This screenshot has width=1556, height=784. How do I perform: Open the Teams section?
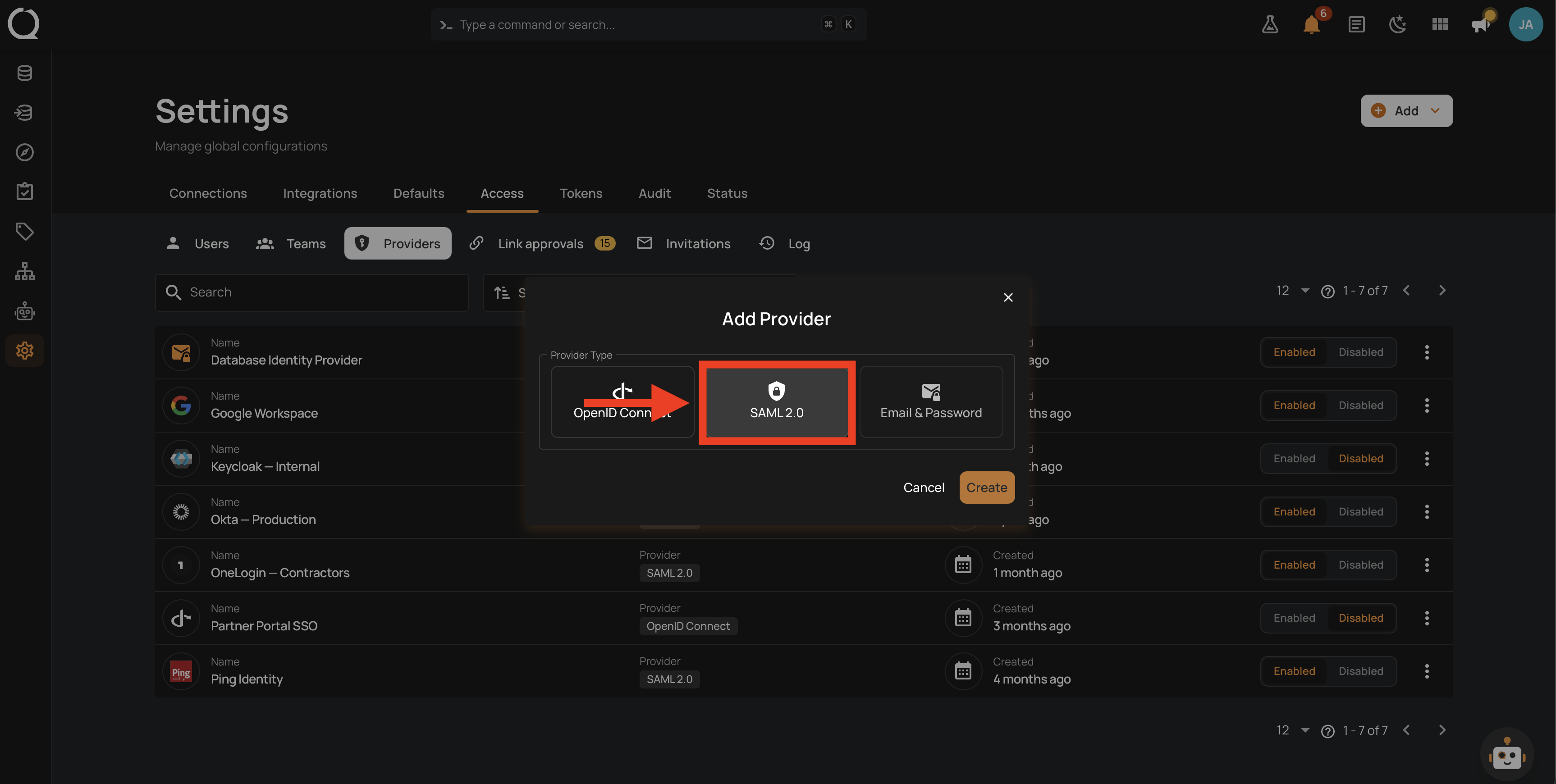[291, 243]
